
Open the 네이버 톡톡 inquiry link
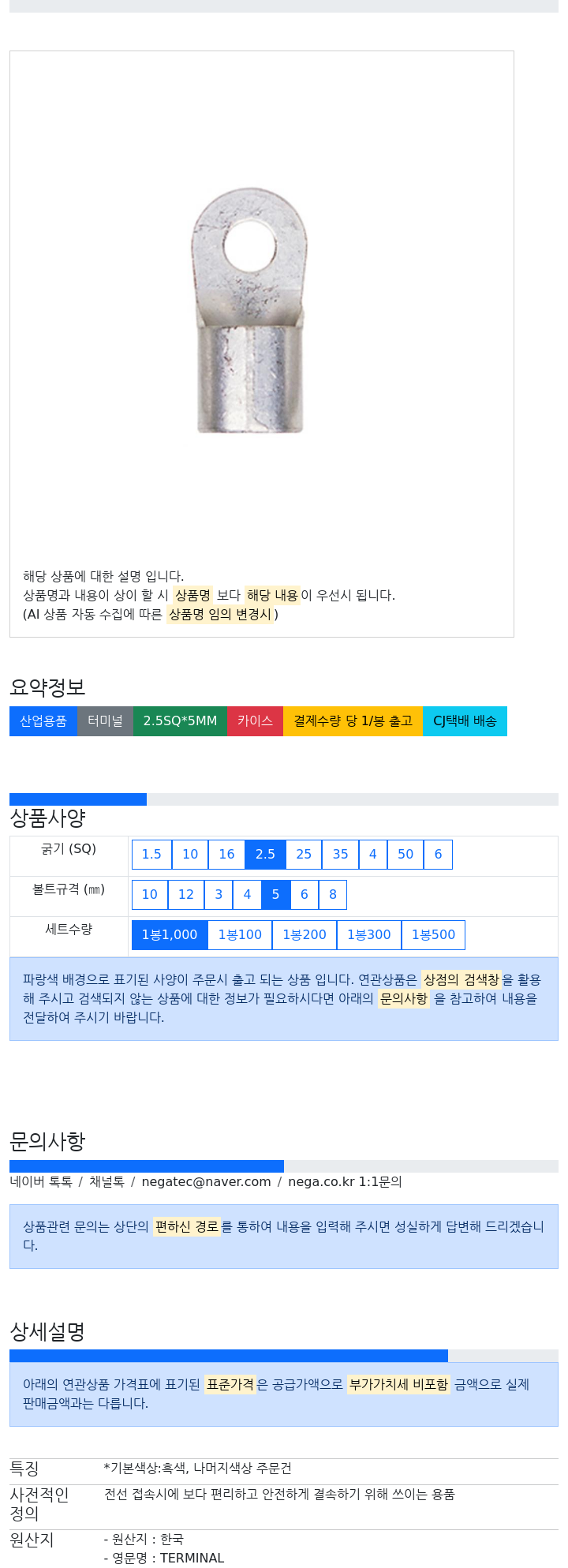[x=41, y=1182]
